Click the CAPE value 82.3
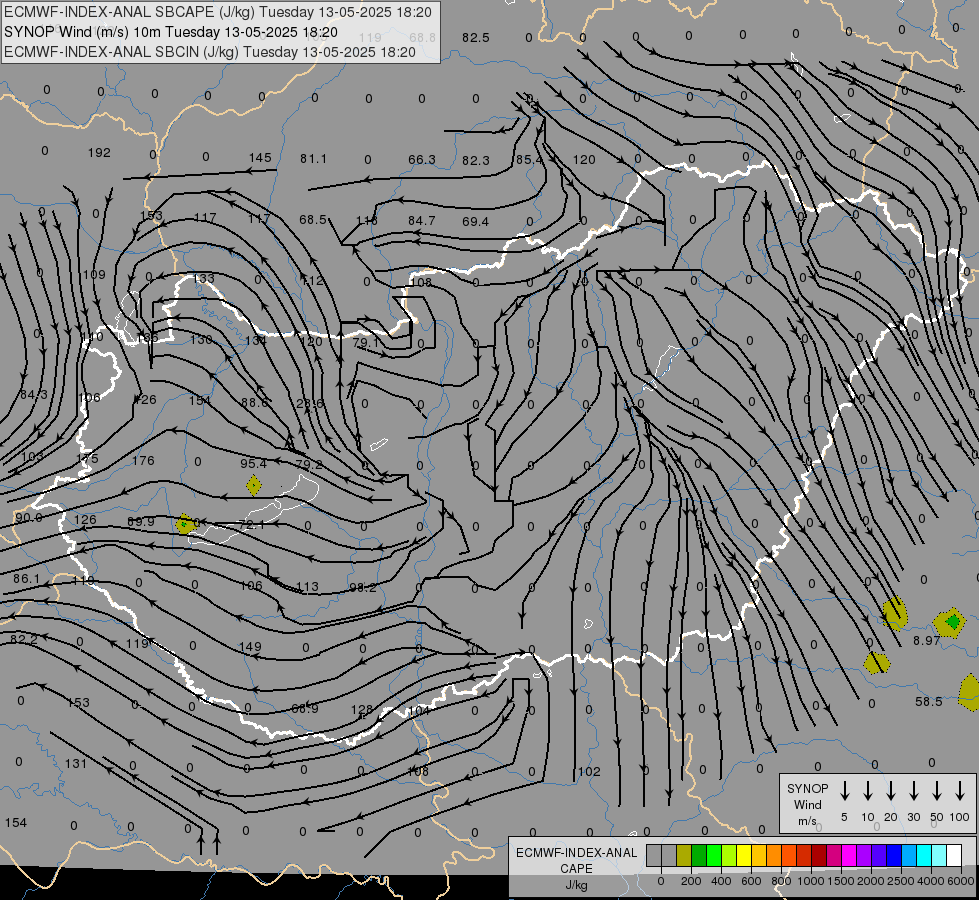979x900 pixels. click(x=476, y=161)
